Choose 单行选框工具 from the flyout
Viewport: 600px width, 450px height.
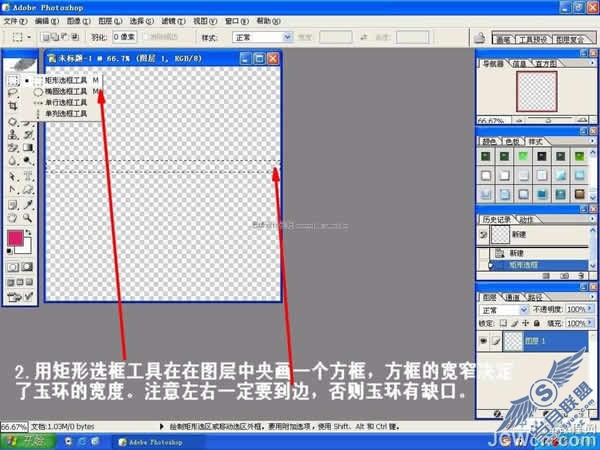(66, 103)
